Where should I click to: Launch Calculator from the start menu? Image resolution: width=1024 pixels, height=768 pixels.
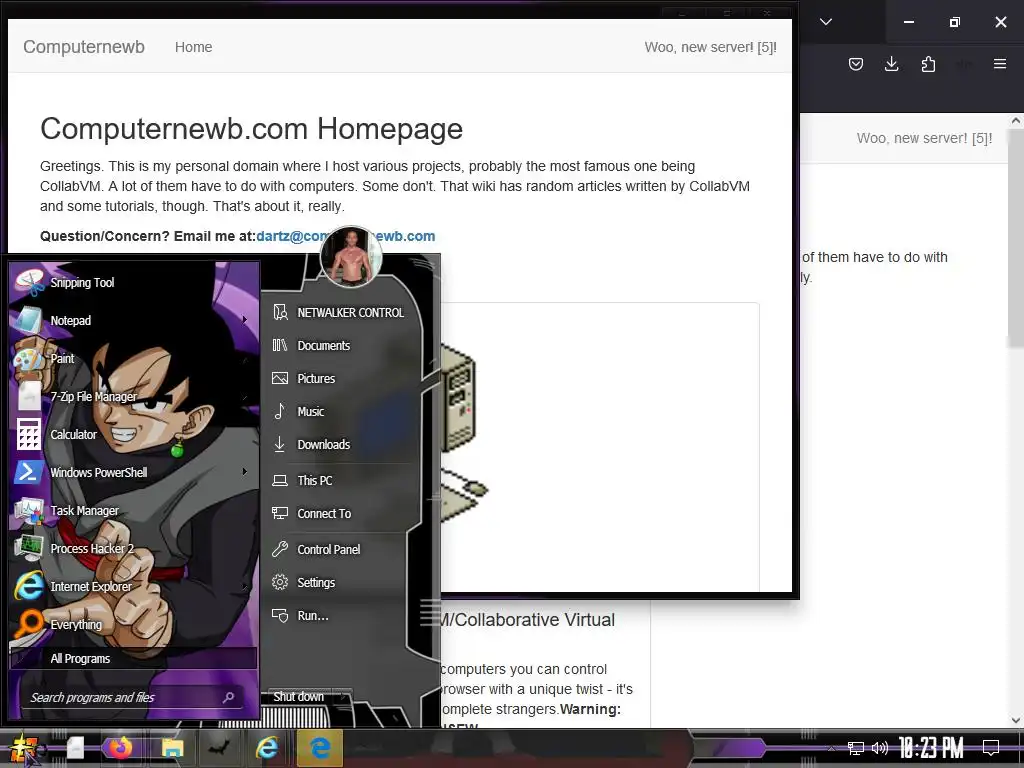pos(134,434)
